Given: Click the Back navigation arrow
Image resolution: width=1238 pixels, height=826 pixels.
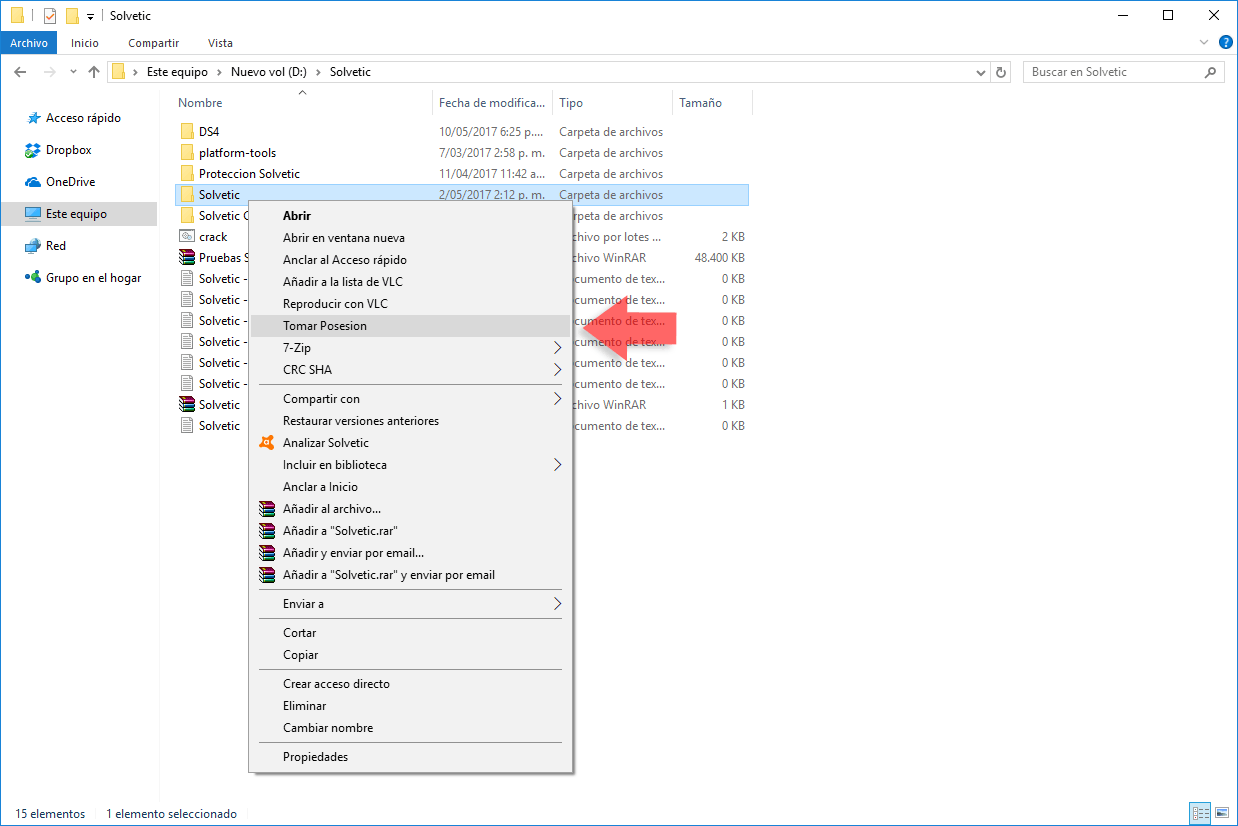Looking at the screenshot, I should tap(20, 72).
